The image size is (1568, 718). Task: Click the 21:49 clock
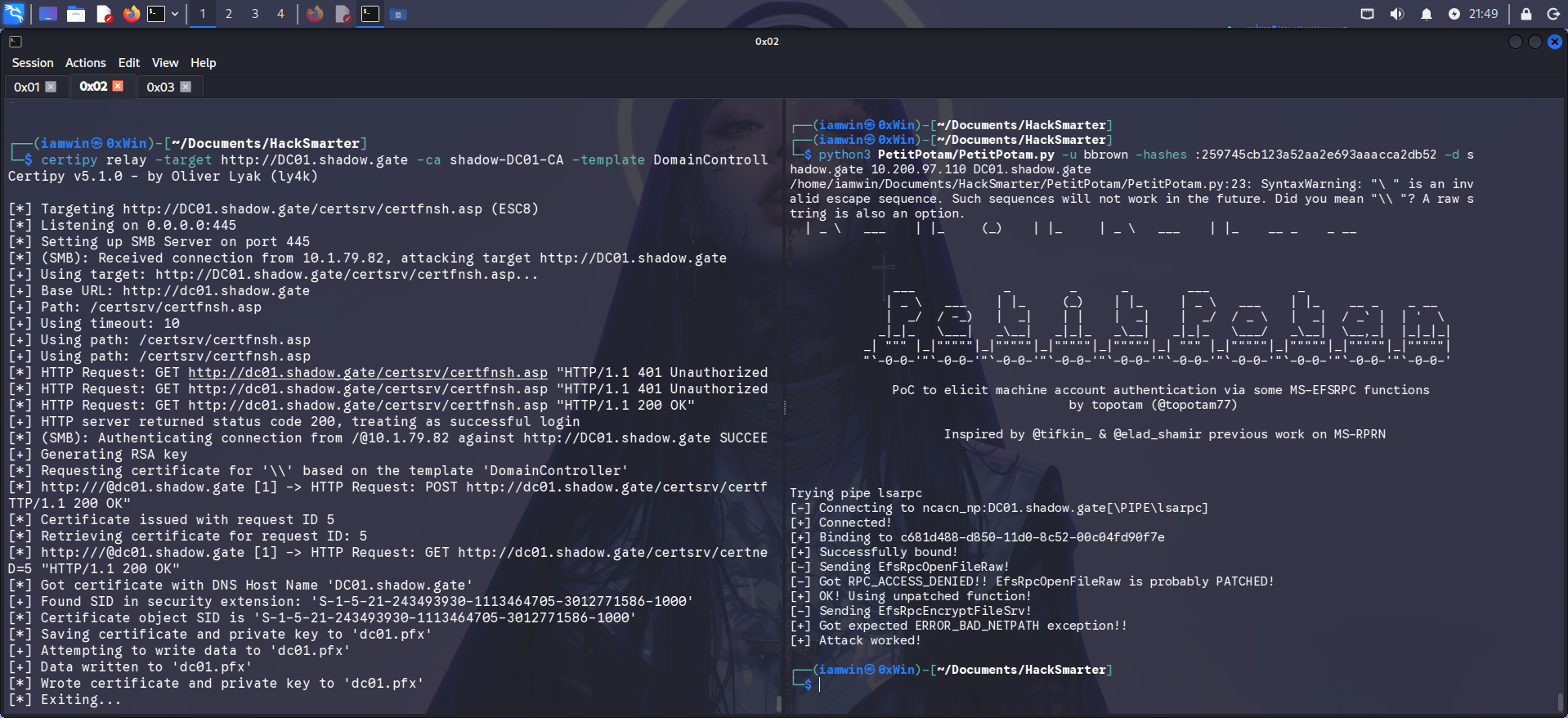tap(1483, 14)
